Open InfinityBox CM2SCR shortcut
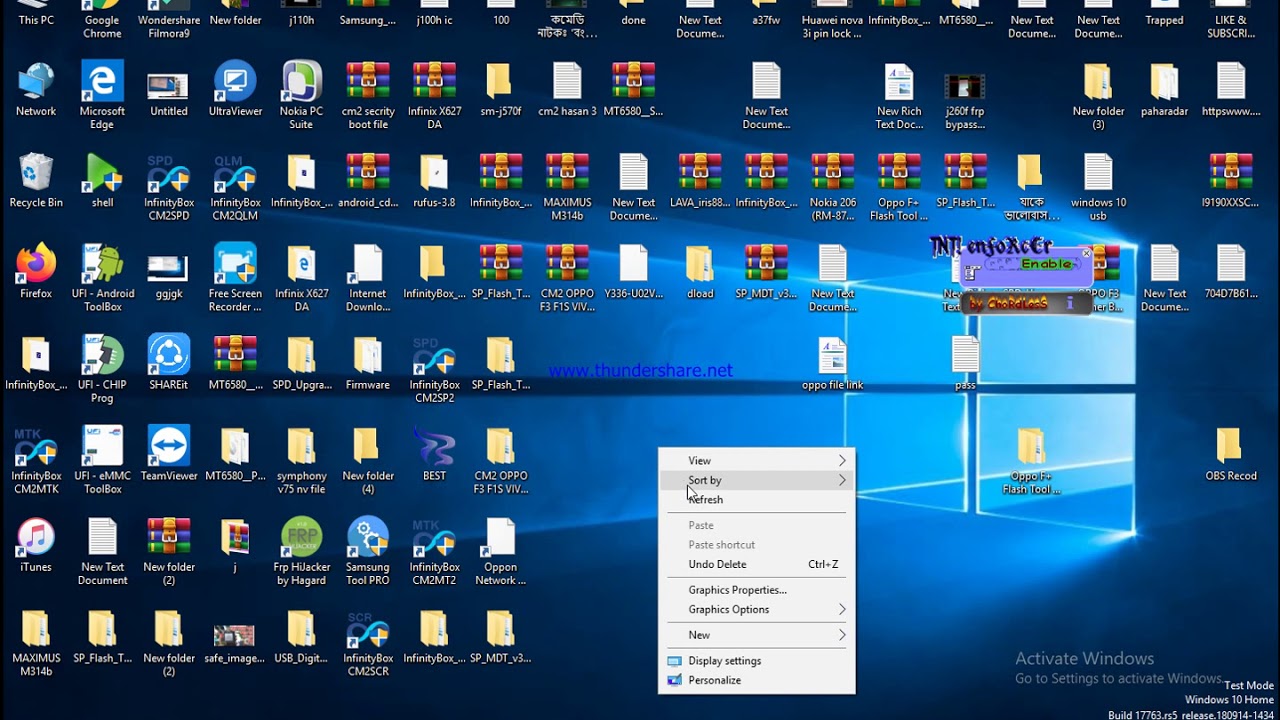 (x=367, y=628)
